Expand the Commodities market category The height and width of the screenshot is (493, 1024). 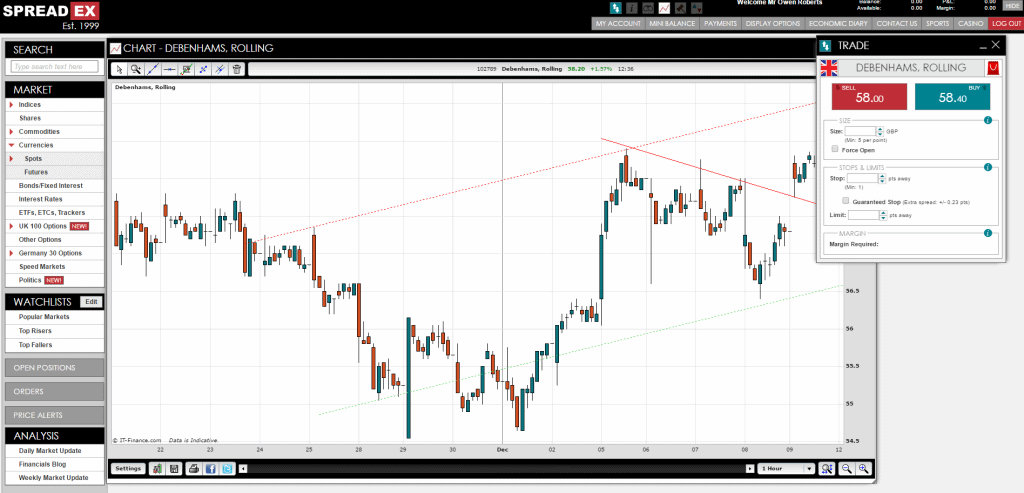(39, 131)
